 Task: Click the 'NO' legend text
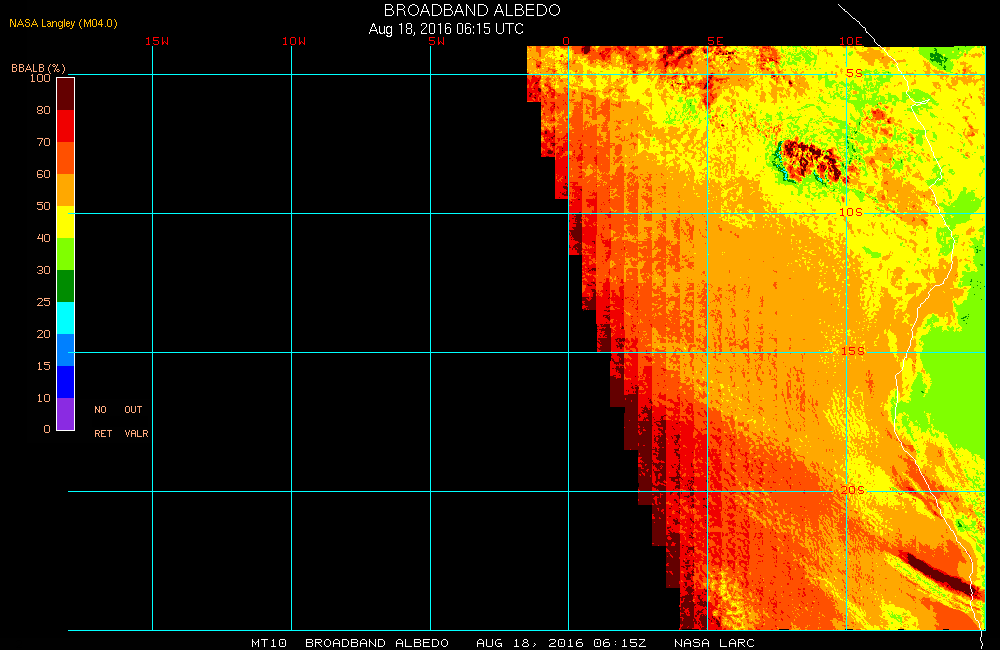[x=101, y=410]
